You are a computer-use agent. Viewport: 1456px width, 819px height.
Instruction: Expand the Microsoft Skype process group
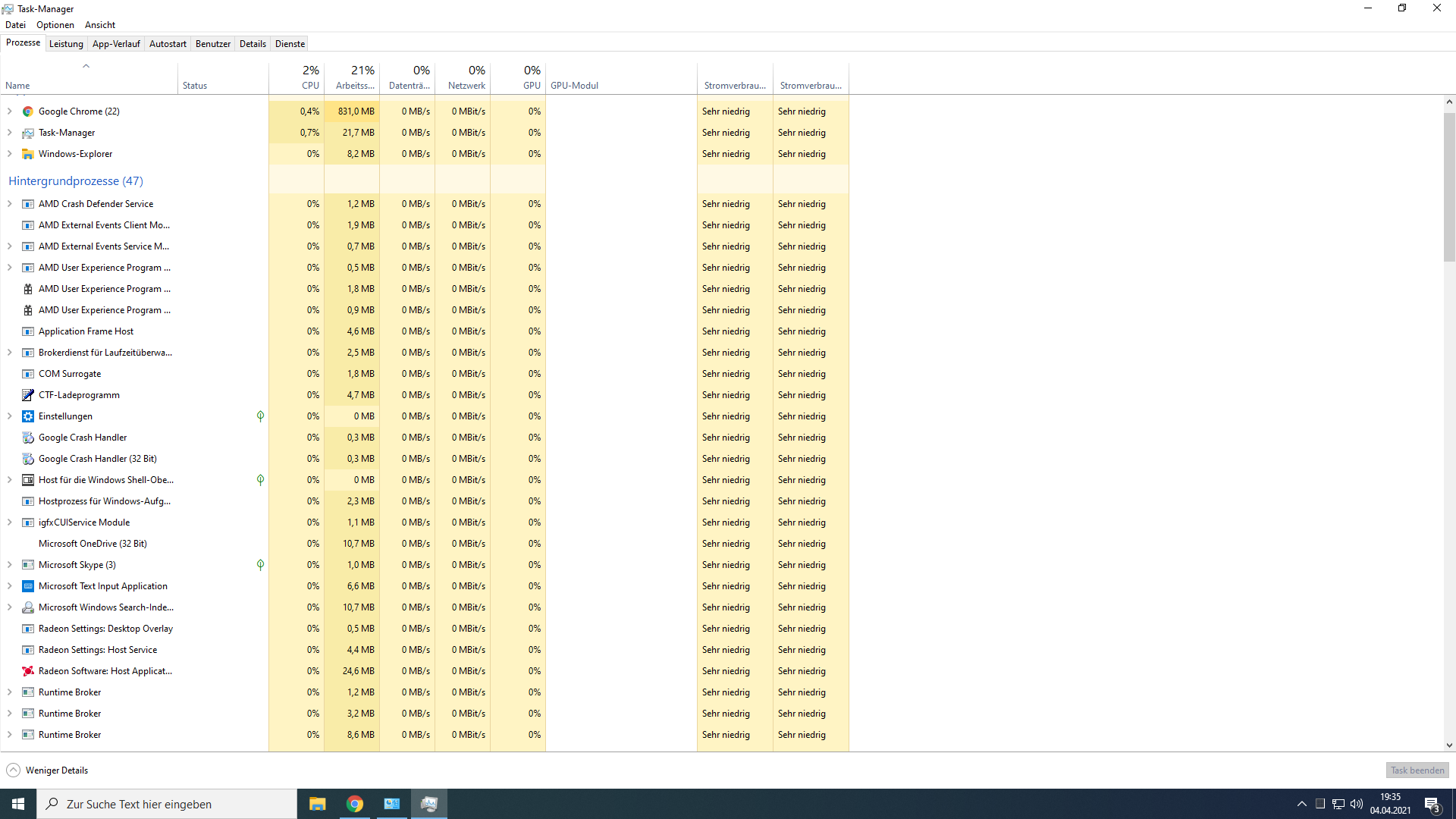click(9, 565)
